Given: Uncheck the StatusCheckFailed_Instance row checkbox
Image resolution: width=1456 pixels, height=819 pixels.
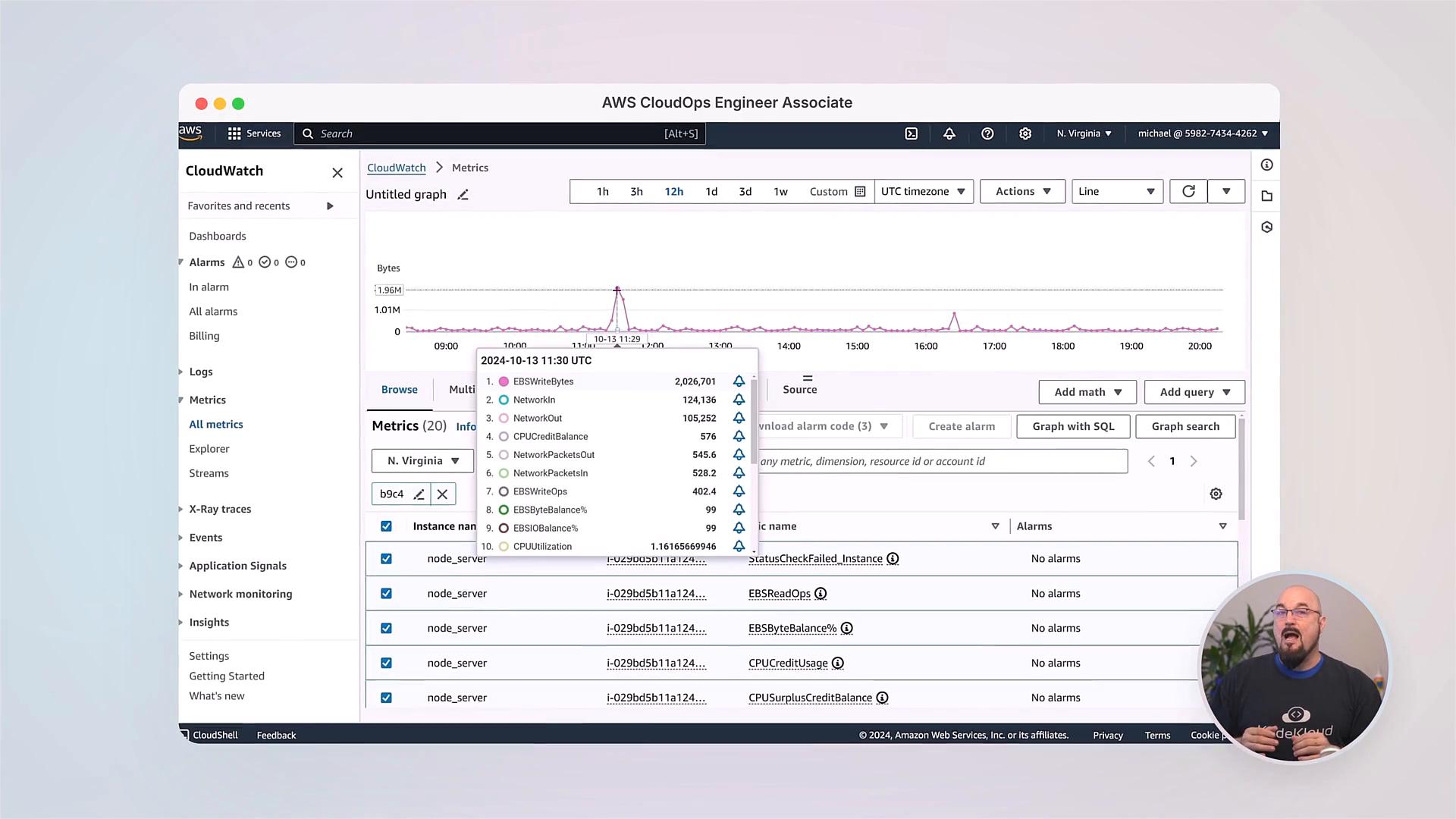Looking at the screenshot, I should click(386, 559).
